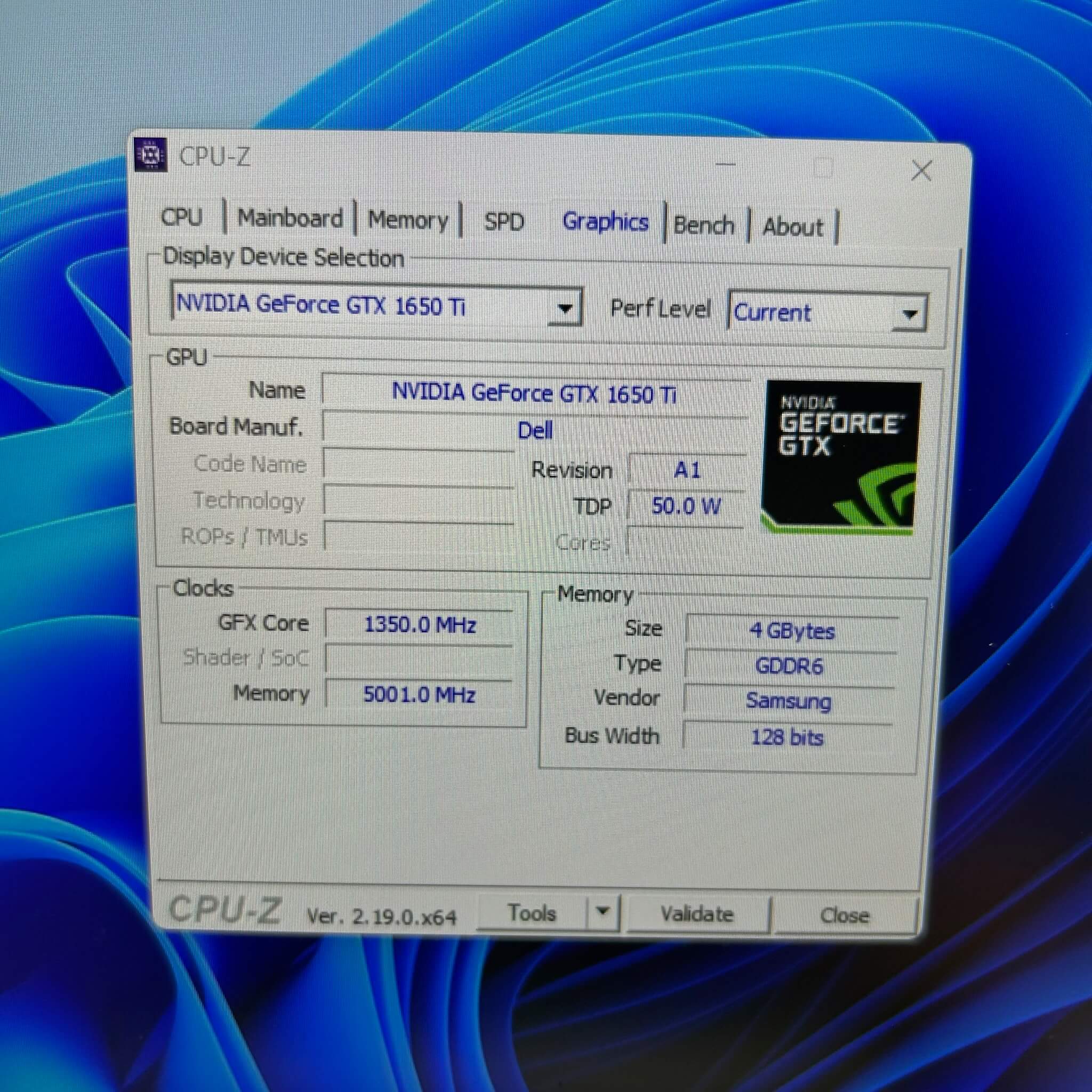The height and width of the screenshot is (1092, 1092).
Task: Click the memory Type value GDDR6
Action: click(x=789, y=666)
